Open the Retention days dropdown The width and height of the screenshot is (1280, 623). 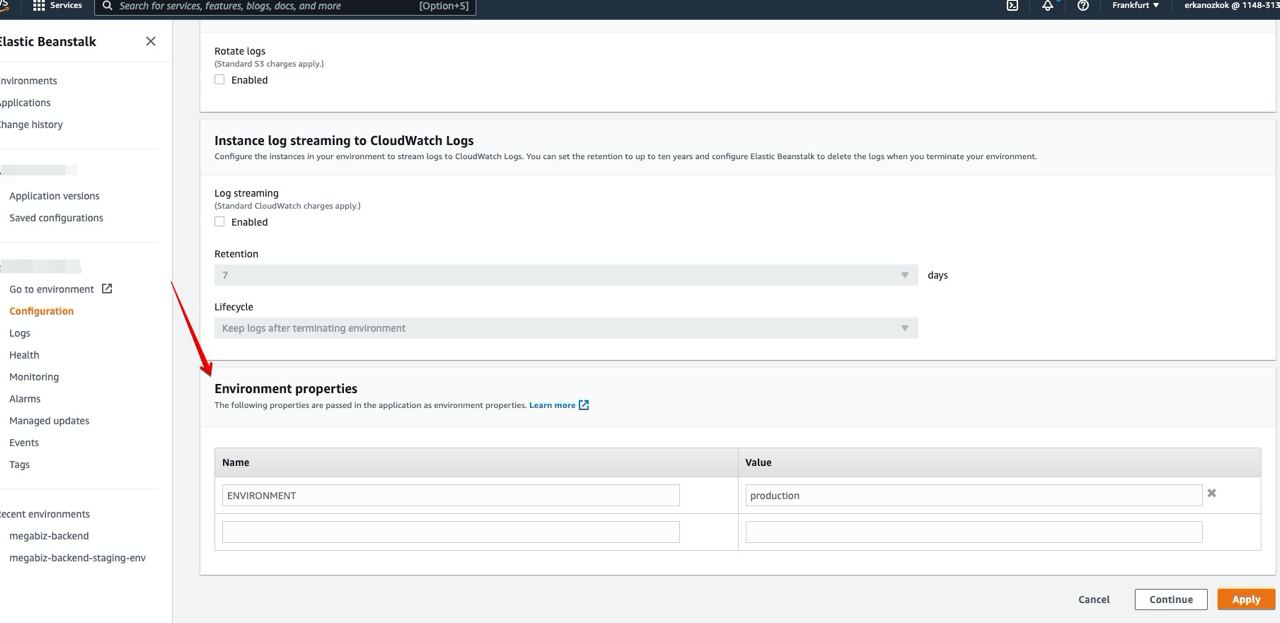(566, 275)
